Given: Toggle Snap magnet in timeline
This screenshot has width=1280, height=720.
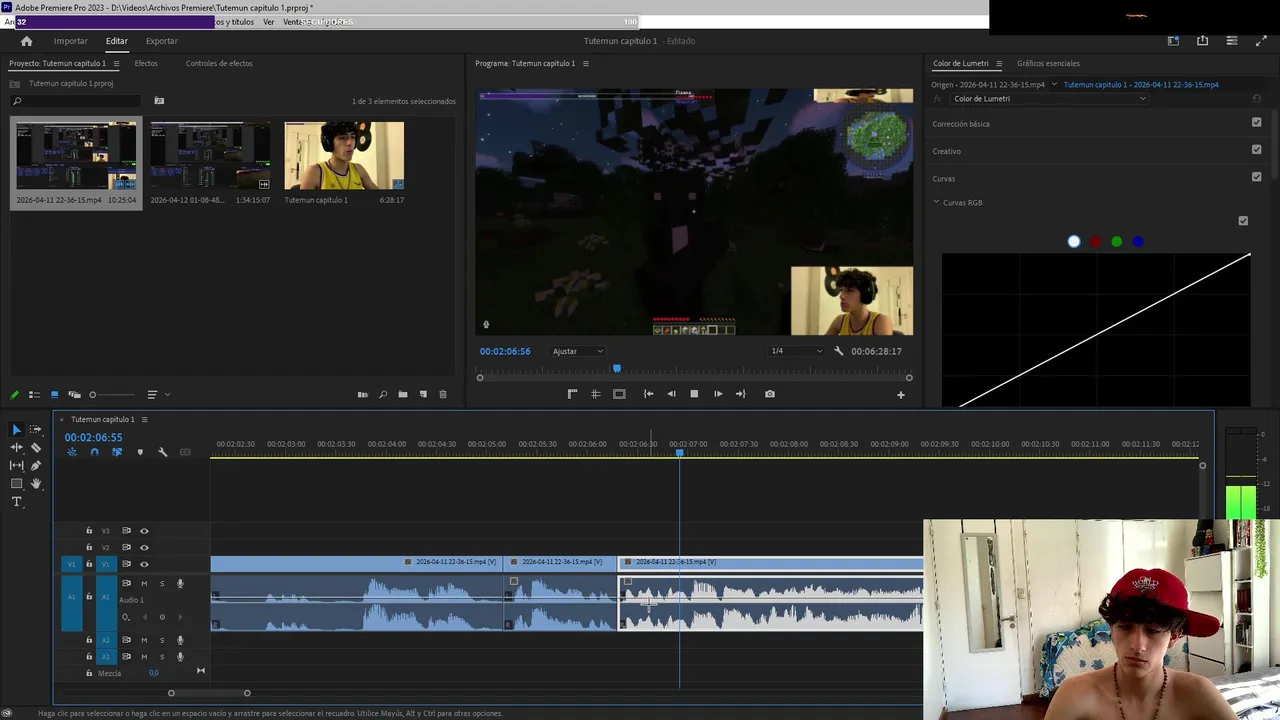Looking at the screenshot, I should pyautogui.click(x=94, y=452).
